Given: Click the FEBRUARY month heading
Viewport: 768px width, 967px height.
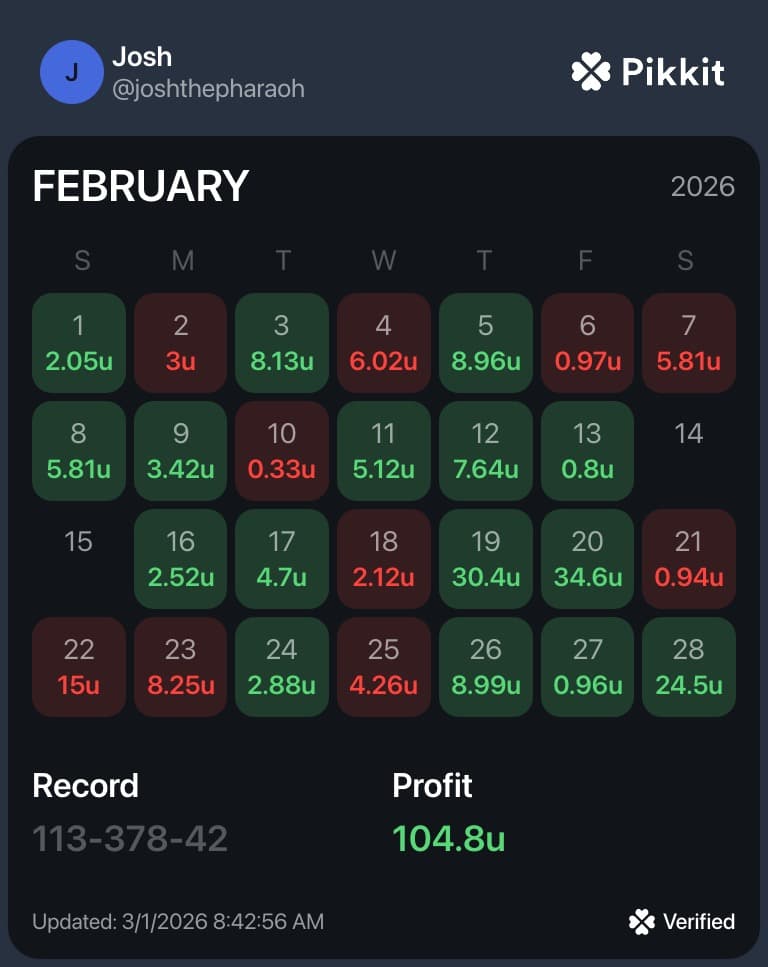Looking at the screenshot, I should [x=141, y=186].
